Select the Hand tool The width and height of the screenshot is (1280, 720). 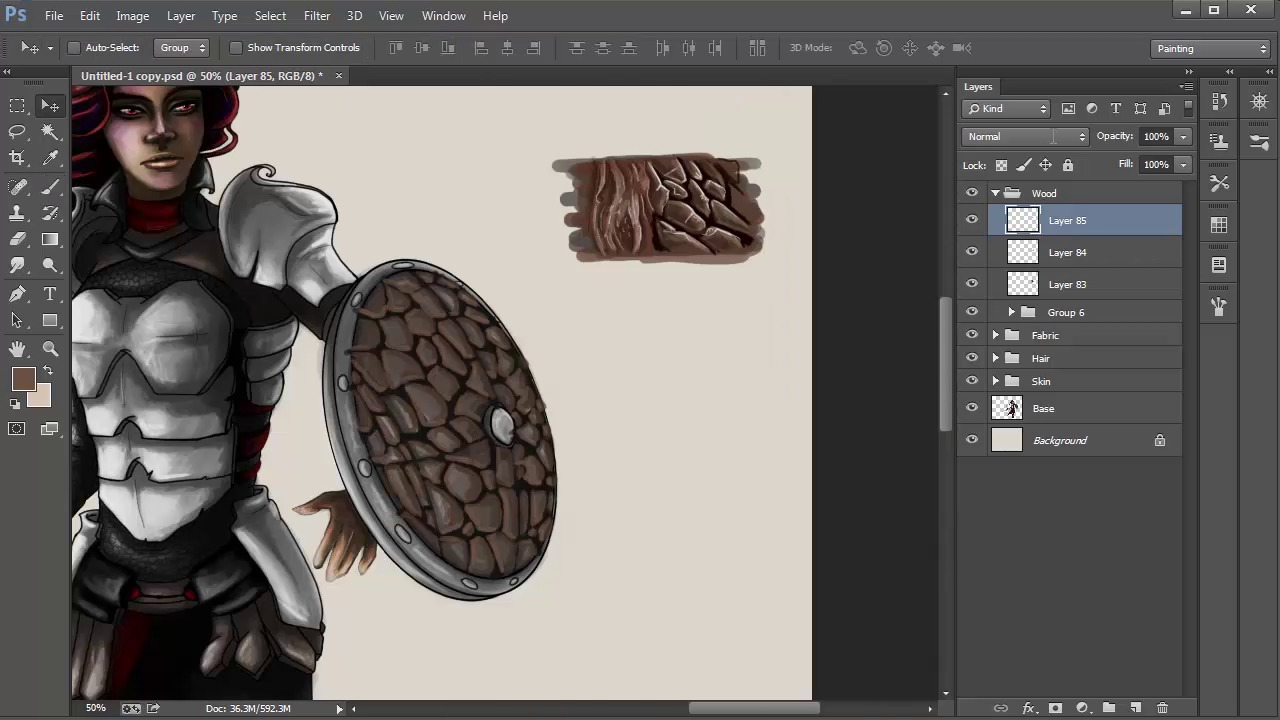pyautogui.click(x=17, y=349)
